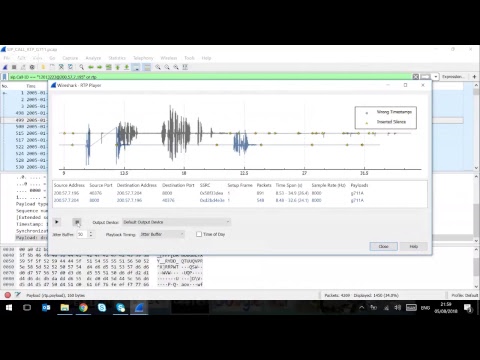Reload the capture file from the toolbar
Image resolution: width=480 pixels, height=360 pixels.
click(x=70, y=67)
